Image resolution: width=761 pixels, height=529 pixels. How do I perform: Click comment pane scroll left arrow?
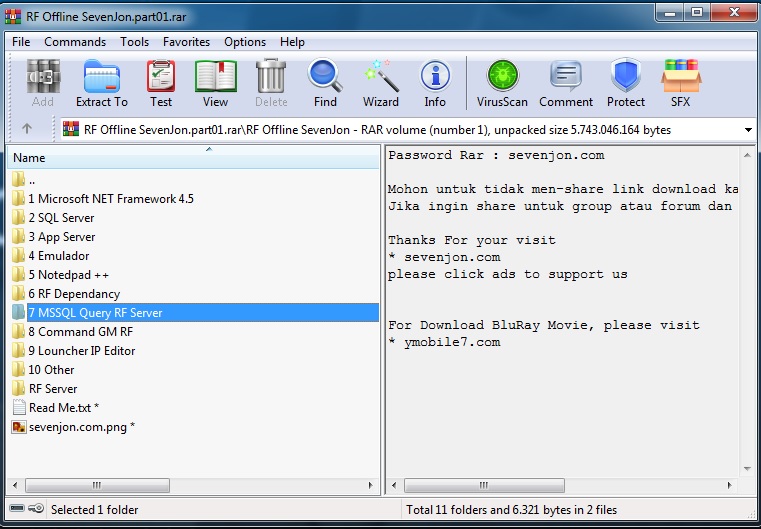[394, 485]
